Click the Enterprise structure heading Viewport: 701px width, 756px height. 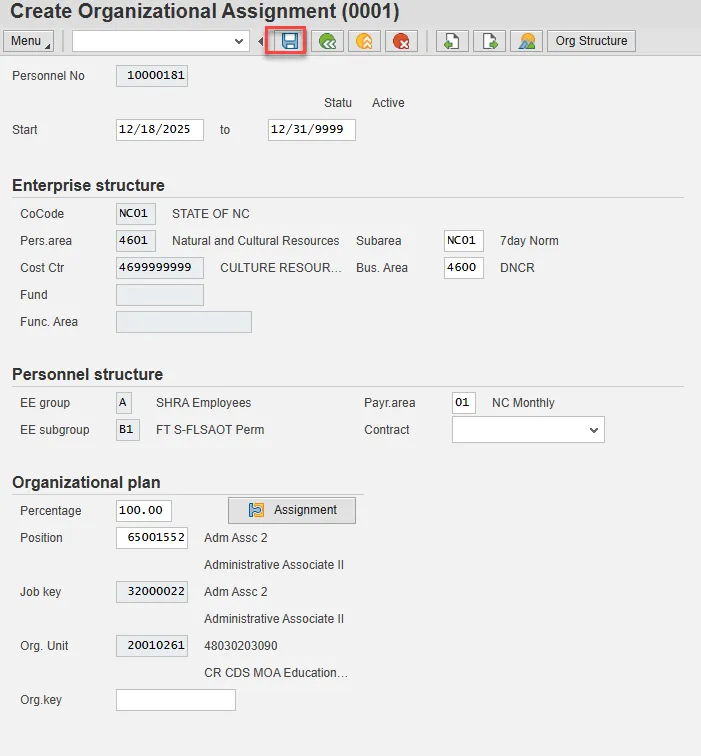click(x=88, y=185)
